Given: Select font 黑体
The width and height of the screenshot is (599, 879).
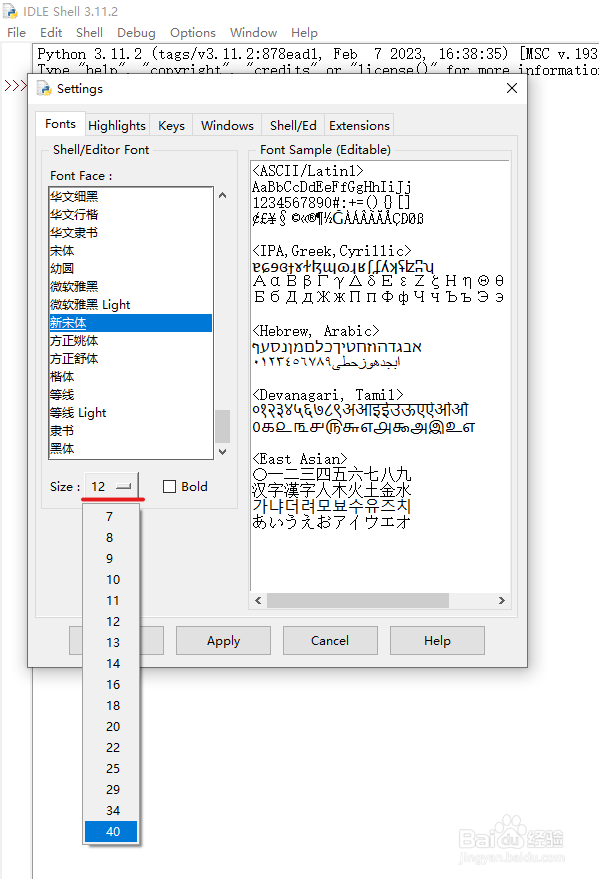Looking at the screenshot, I should point(130,448).
